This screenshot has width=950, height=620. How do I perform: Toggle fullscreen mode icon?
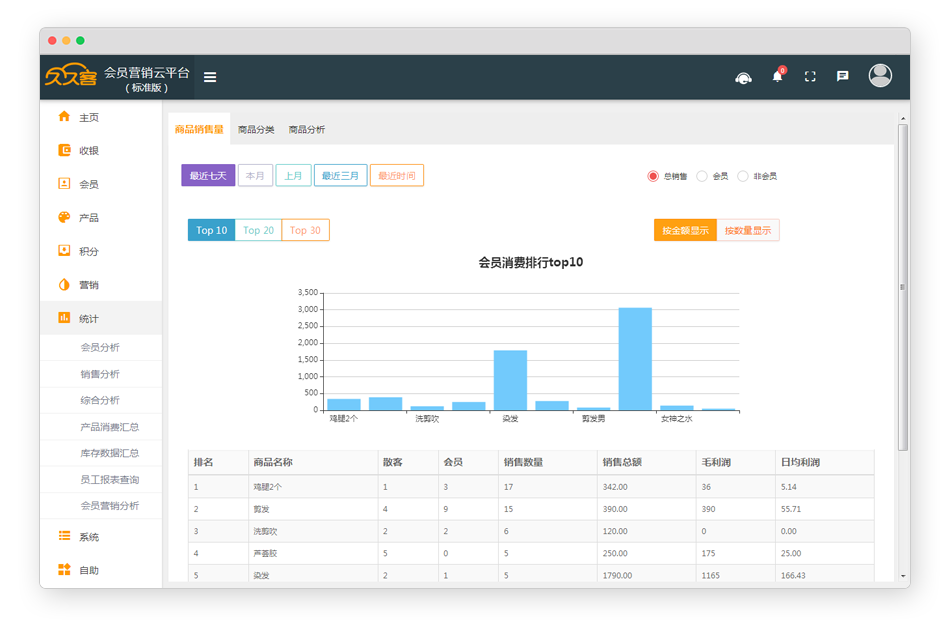pyautogui.click(x=810, y=77)
